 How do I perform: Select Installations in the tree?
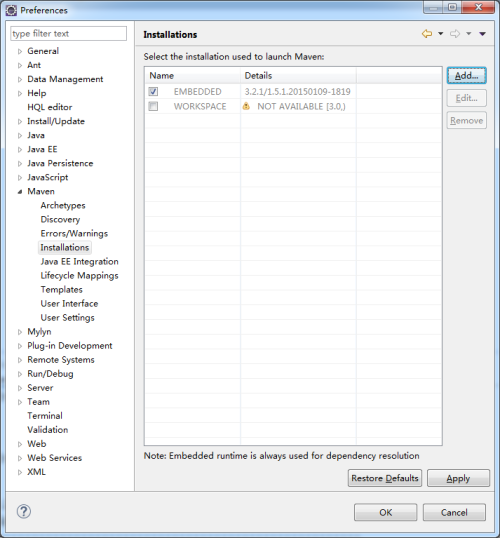65,247
